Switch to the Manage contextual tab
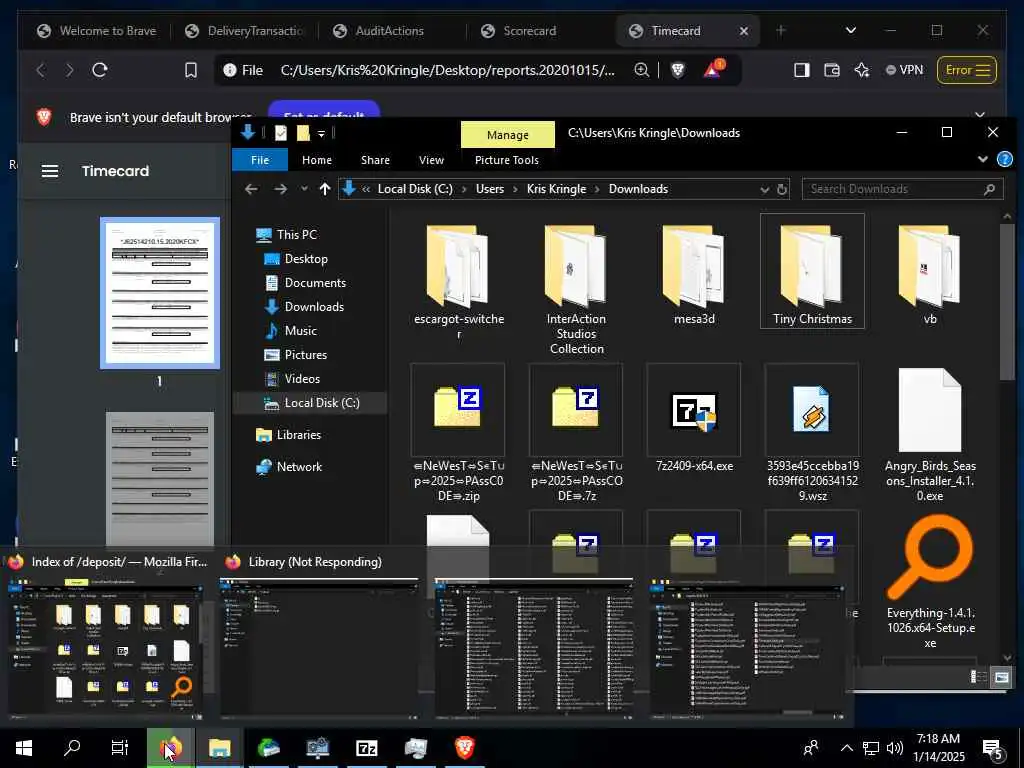The width and height of the screenshot is (1024, 768). pyautogui.click(x=507, y=135)
